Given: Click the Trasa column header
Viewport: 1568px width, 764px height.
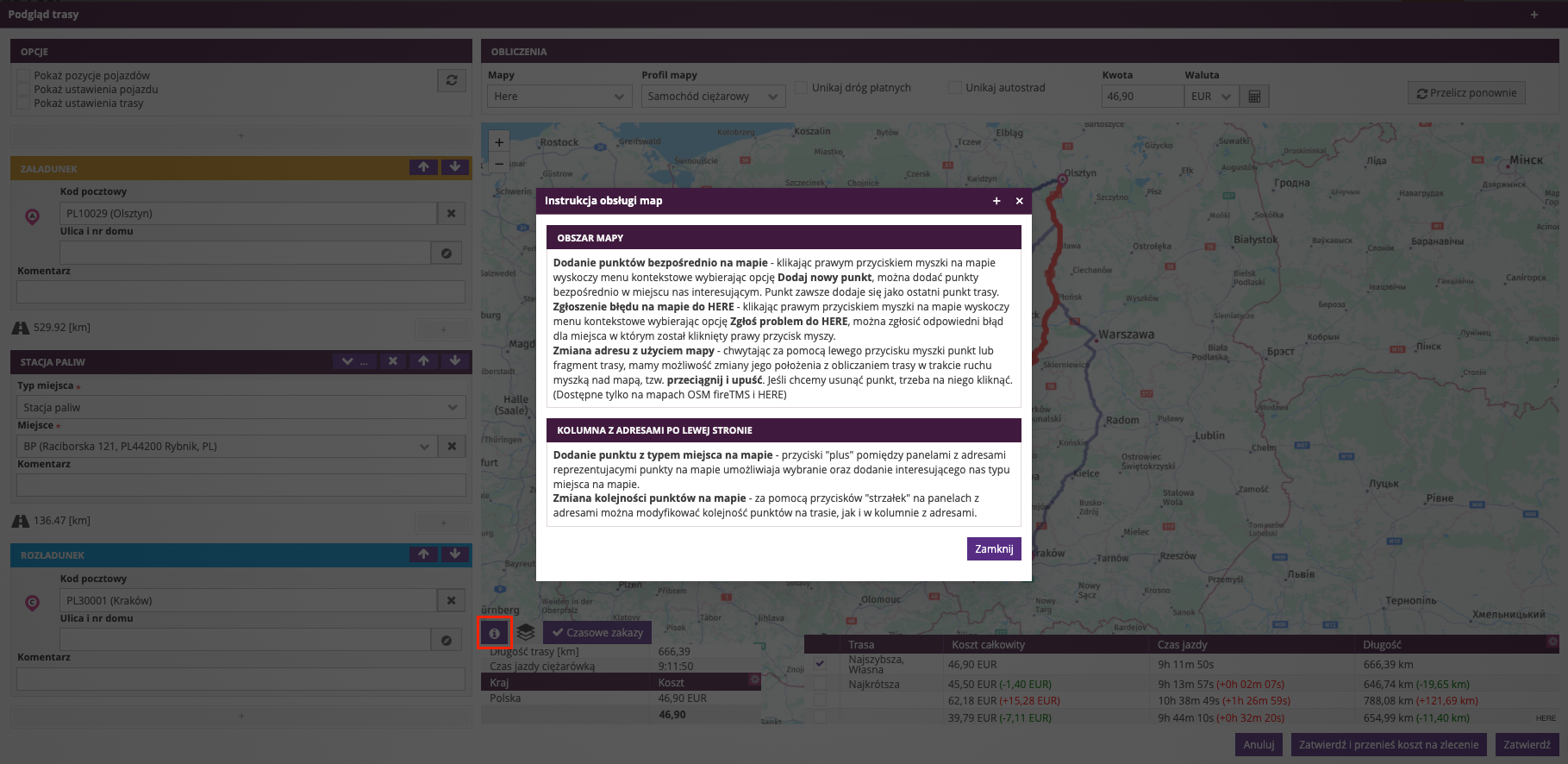Looking at the screenshot, I should [x=861, y=644].
